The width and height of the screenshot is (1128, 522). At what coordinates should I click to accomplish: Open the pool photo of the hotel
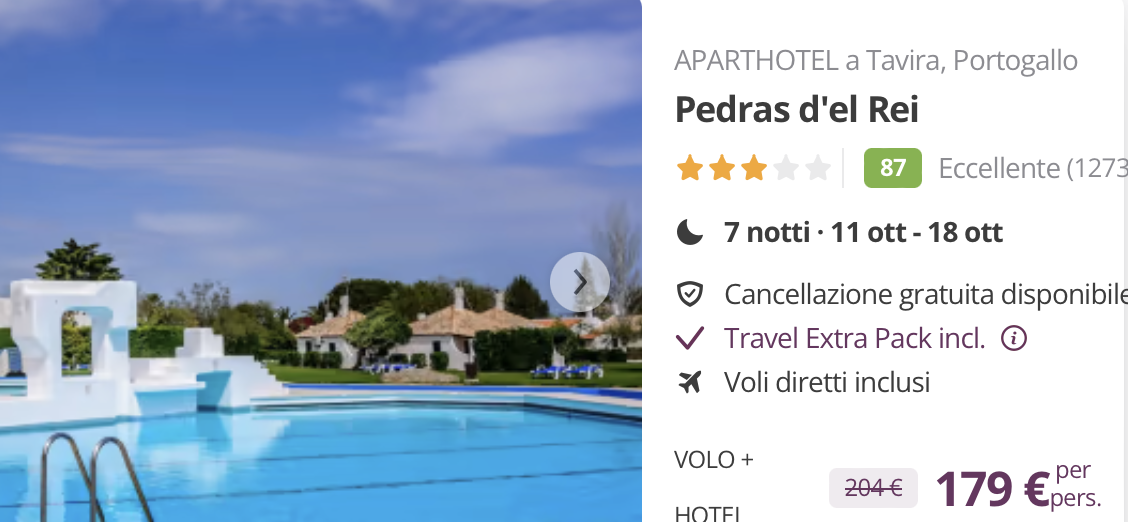[x=321, y=261]
